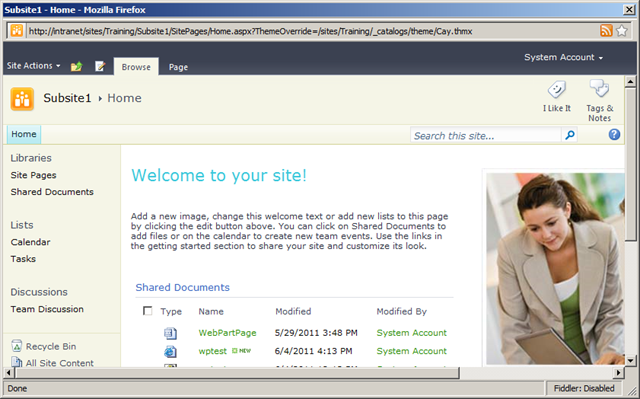Click the I Like It tag icon

click(x=557, y=89)
